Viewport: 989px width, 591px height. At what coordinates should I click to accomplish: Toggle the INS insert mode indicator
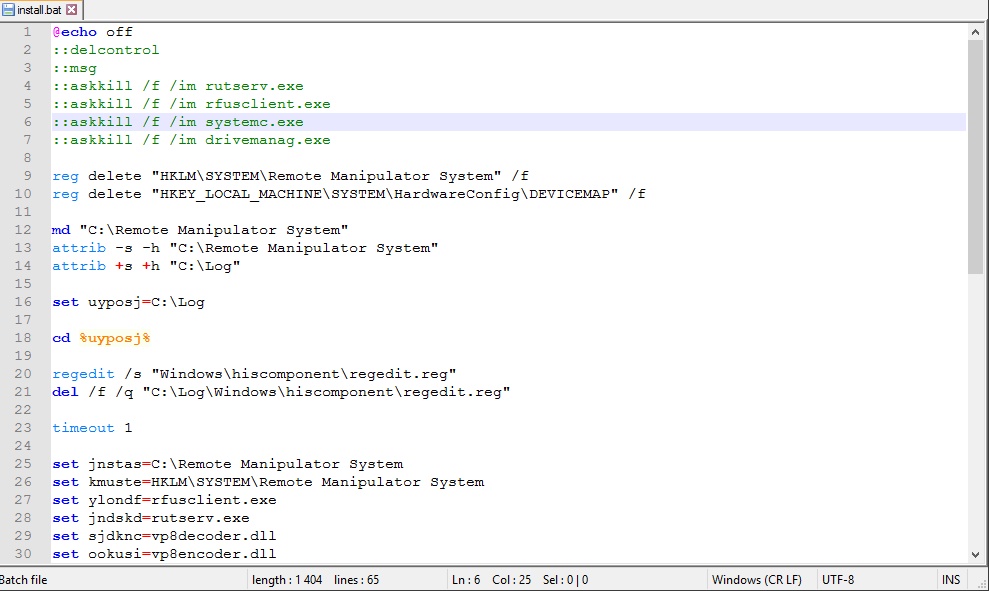[x=950, y=579]
